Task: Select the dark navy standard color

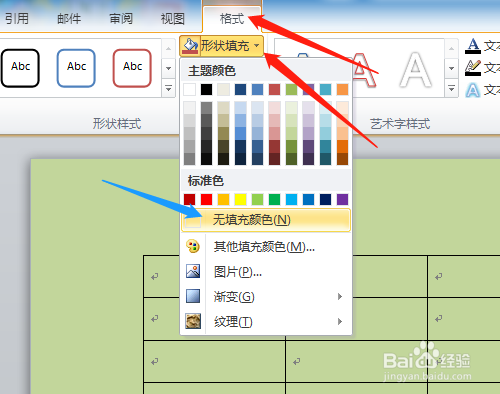Action: point(325,199)
